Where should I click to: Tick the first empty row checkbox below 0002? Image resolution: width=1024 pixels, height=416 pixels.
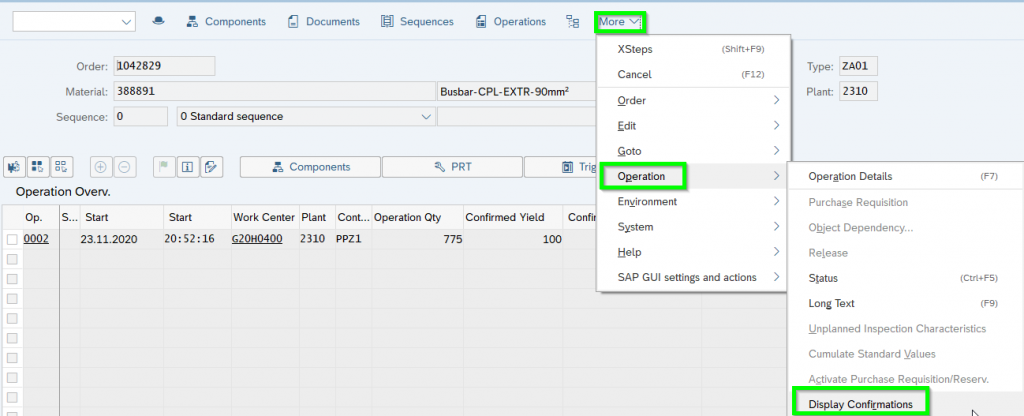click(x=12, y=259)
